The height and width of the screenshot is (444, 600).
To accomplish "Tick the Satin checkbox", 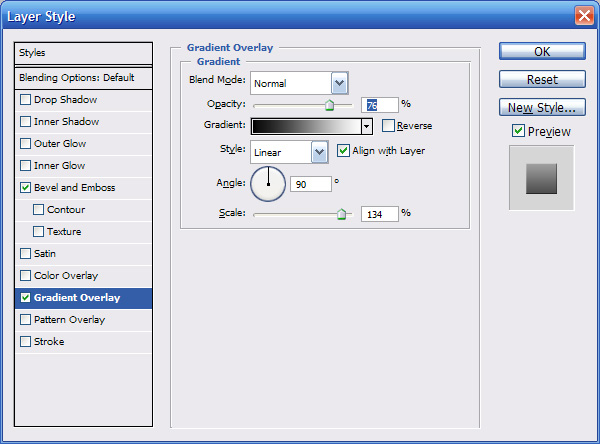I will click(x=25, y=254).
